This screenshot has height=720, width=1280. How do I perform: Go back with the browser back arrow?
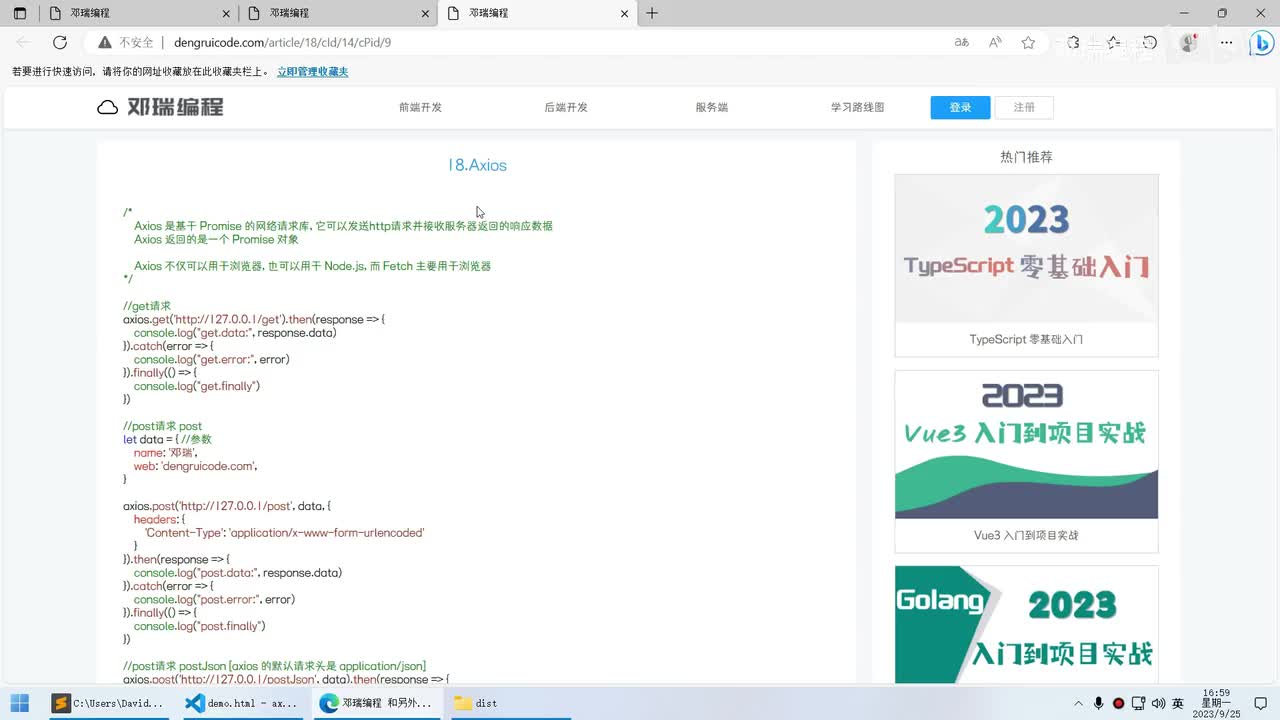point(24,43)
